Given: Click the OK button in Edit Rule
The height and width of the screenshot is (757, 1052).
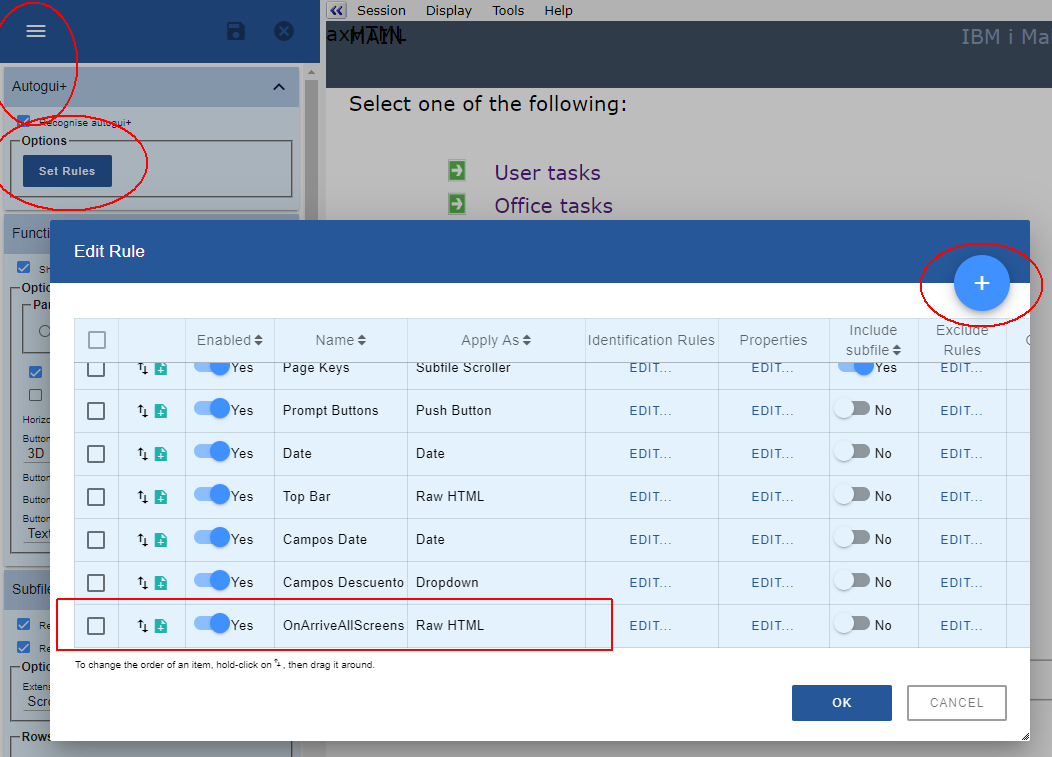Looking at the screenshot, I should [x=841, y=702].
